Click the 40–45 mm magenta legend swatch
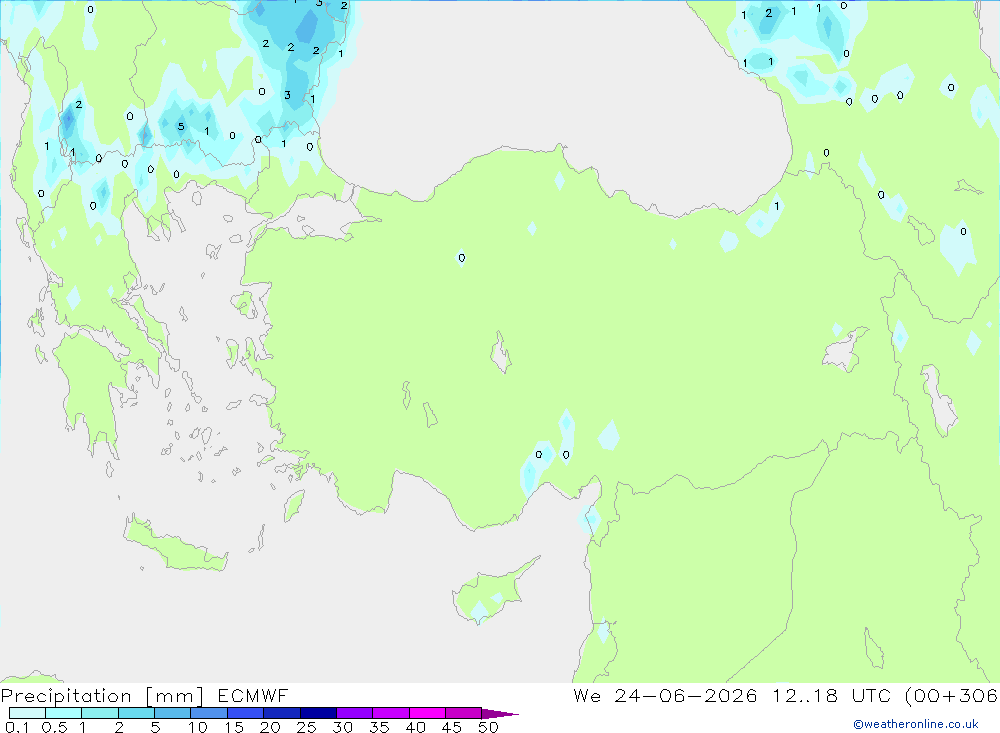Screen dimensions: 1000x733 427,713
